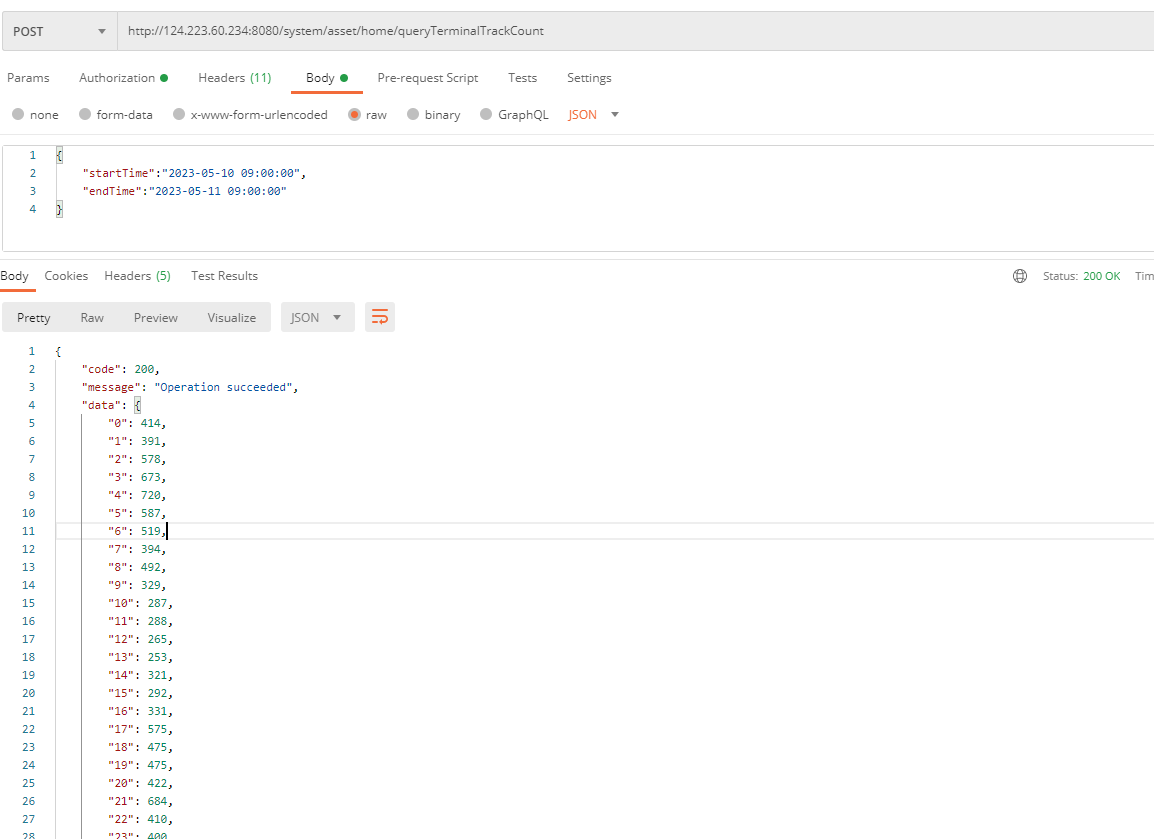Image resolution: width=1154 pixels, height=839 pixels.
Task: Open the Headers (11) request tab
Action: pos(234,78)
